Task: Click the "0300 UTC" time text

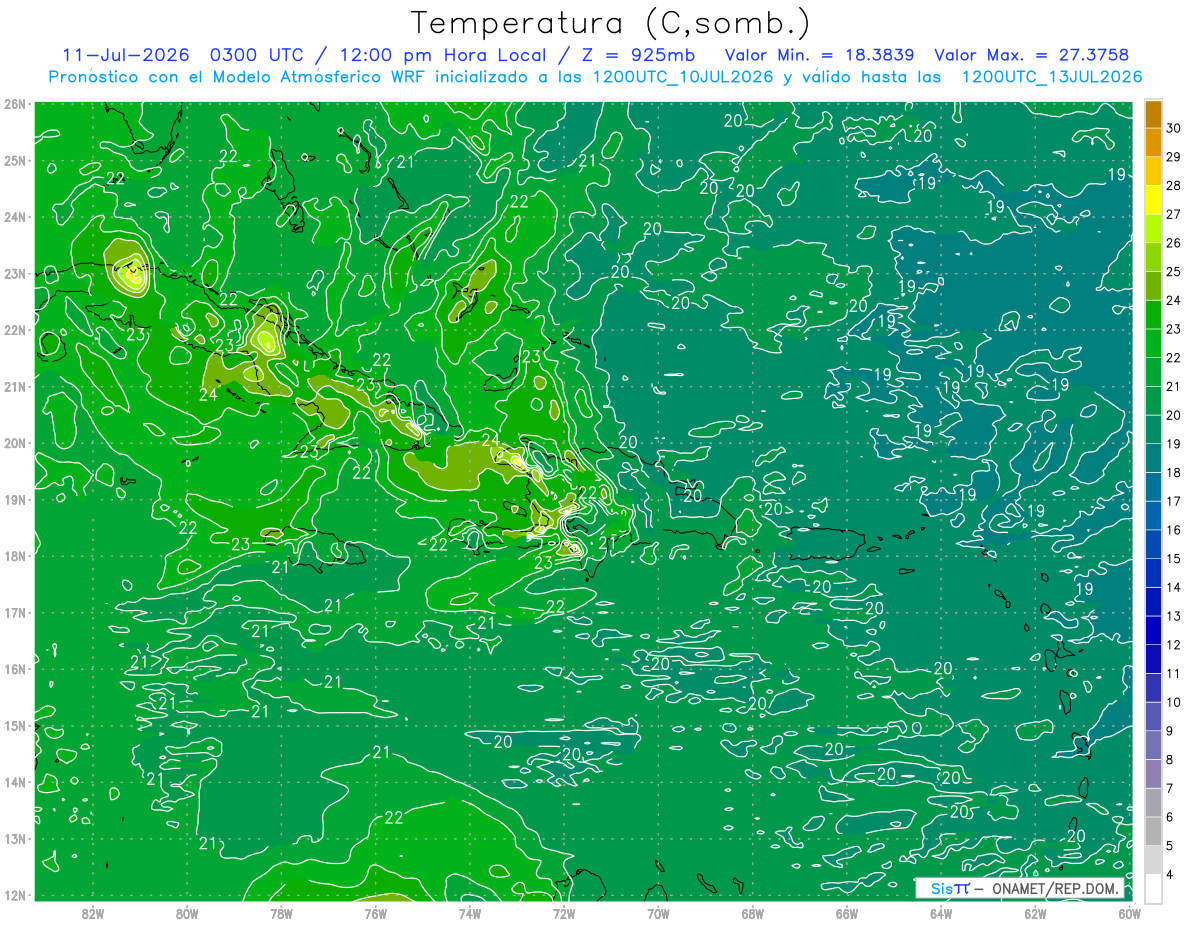Action: coord(259,55)
